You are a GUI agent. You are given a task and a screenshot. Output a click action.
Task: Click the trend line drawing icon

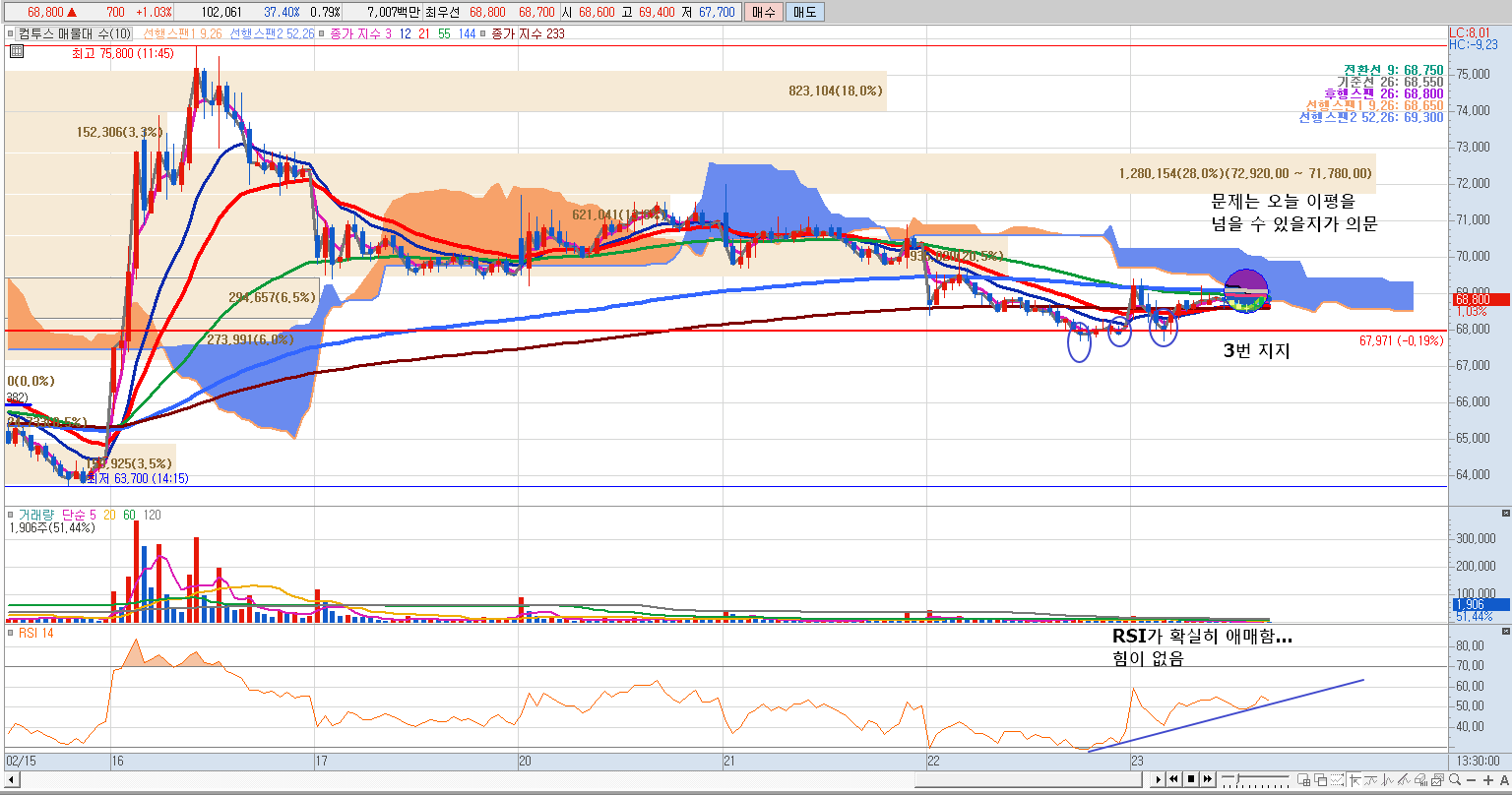pos(1403,779)
